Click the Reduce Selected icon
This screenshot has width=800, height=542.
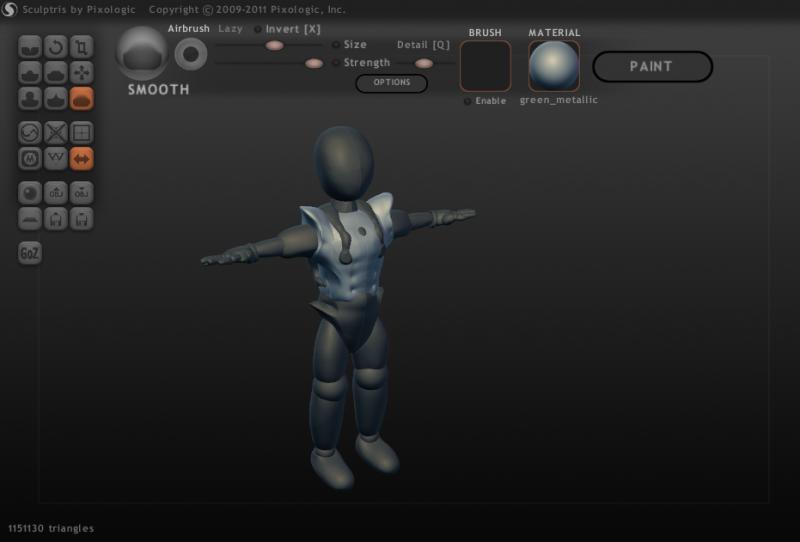coord(56,133)
